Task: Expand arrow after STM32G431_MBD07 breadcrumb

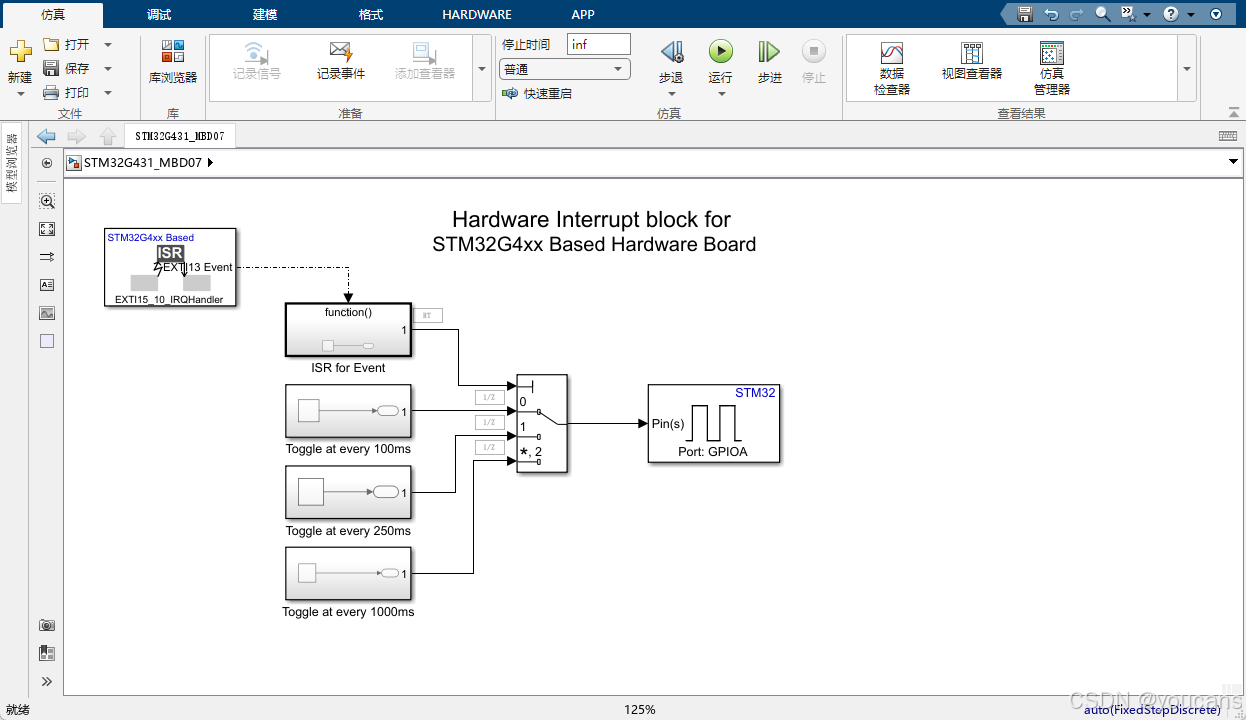Action: 210,163
